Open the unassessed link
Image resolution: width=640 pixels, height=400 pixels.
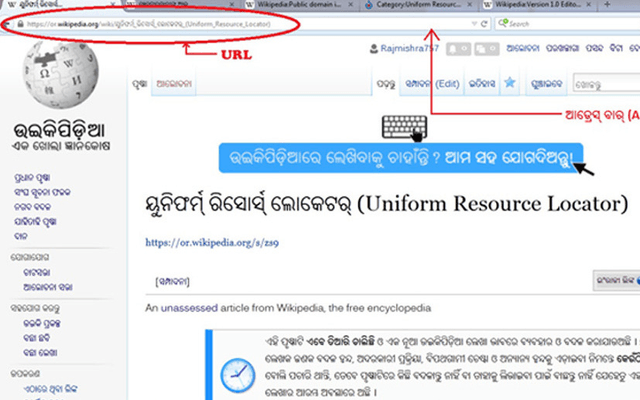(x=189, y=308)
